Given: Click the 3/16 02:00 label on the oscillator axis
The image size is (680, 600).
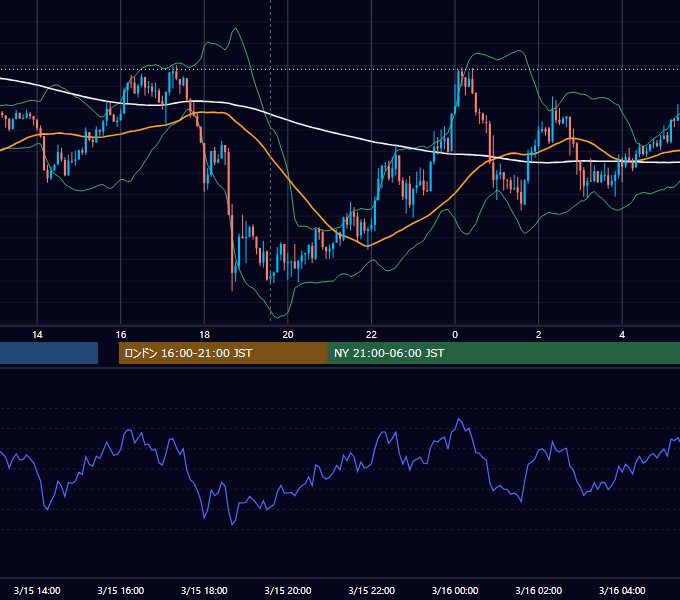Looking at the screenshot, I should [539, 590].
